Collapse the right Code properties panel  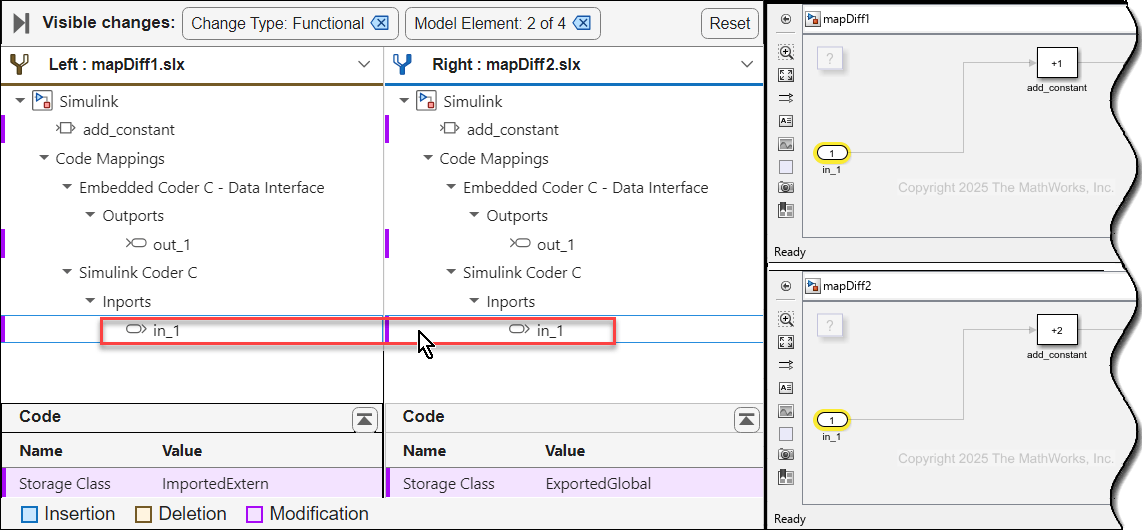coord(746,419)
